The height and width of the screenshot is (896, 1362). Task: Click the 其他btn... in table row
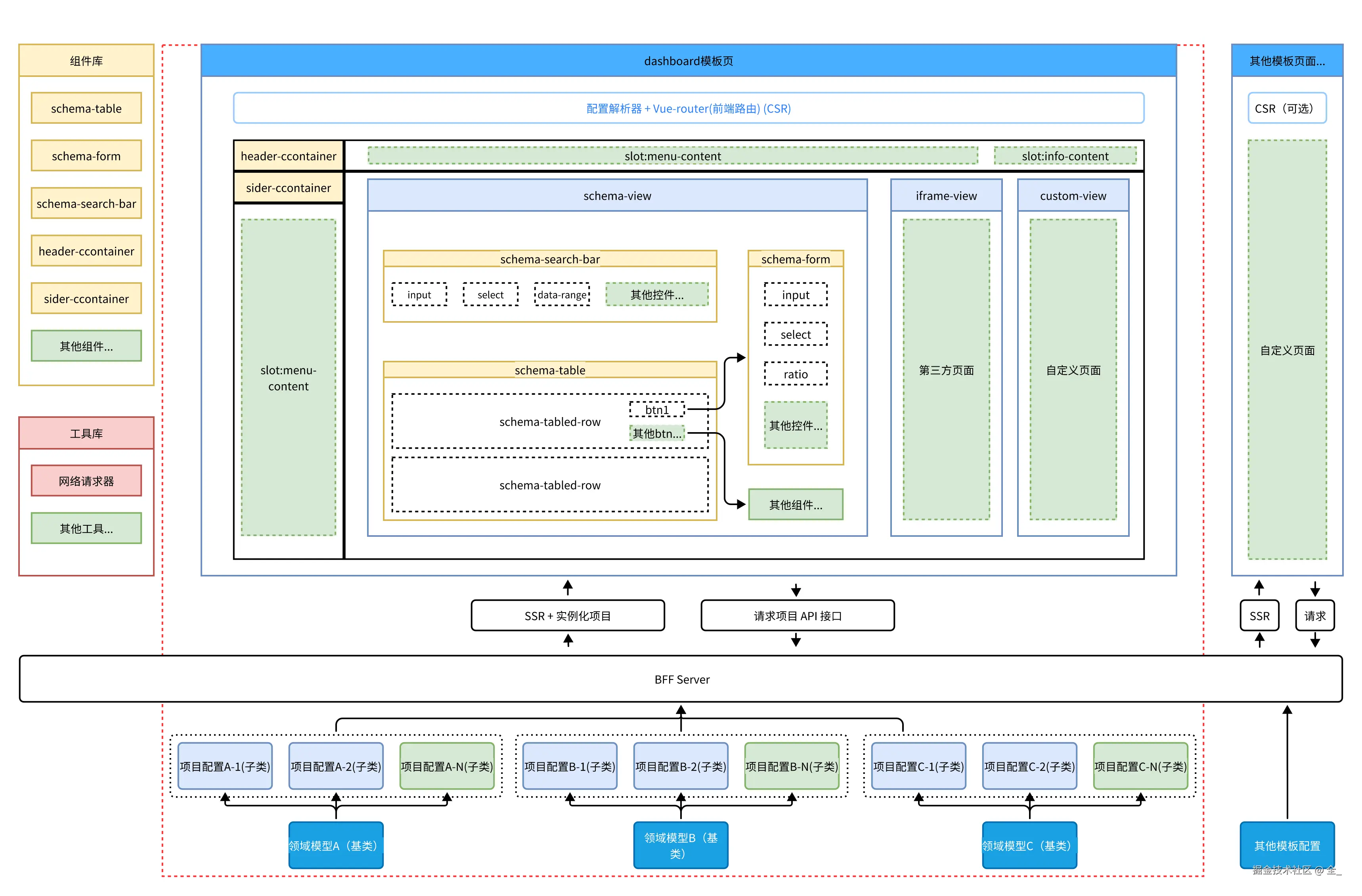656,433
